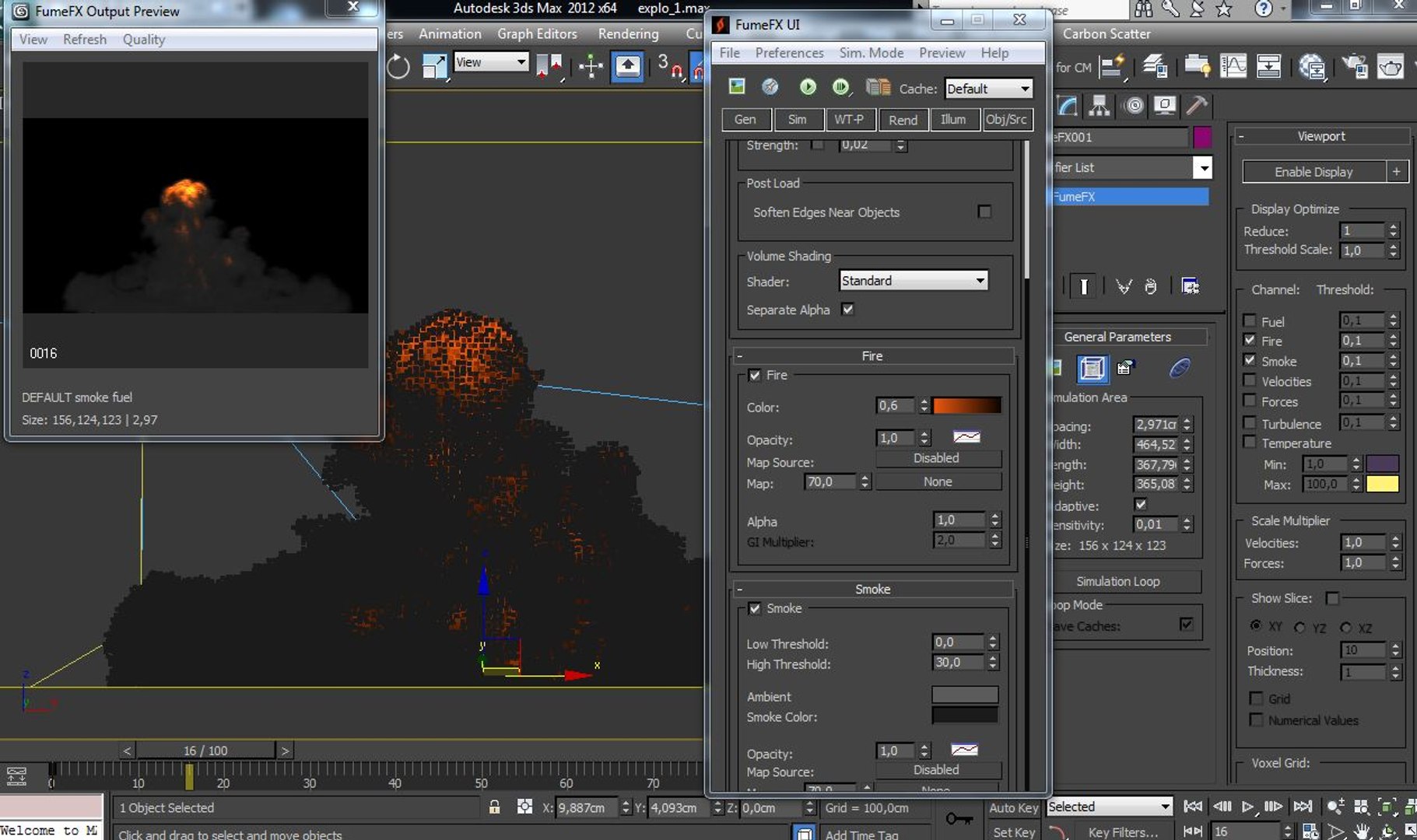Click the yellow Temperature Max color swatch
This screenshot has height=840, width=1417.
tap(1383, 484)
